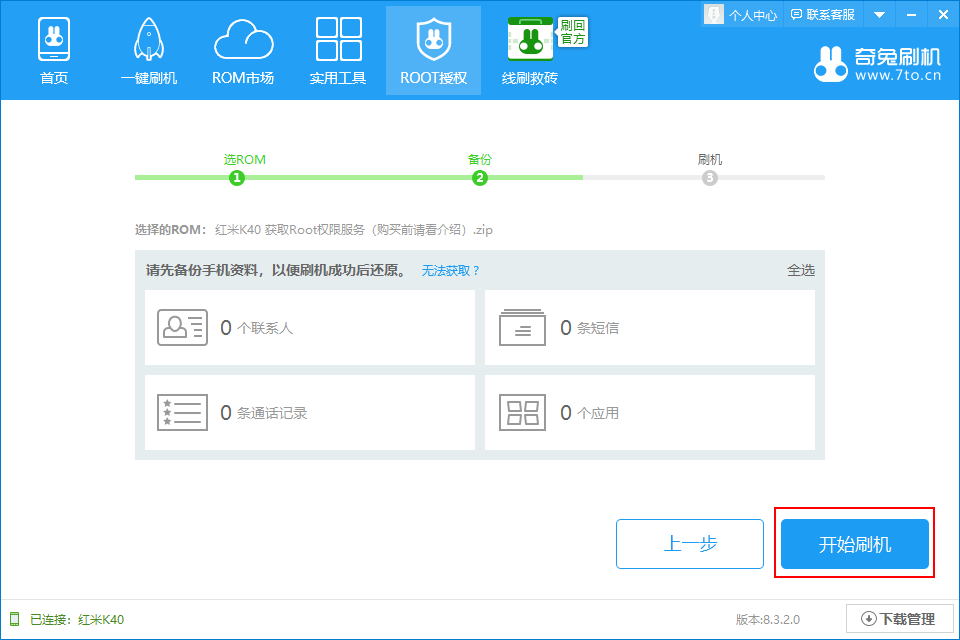Screen dimensions: 960x640
Task: Select all backup items with 全选
Action: [x=801, y=271]
